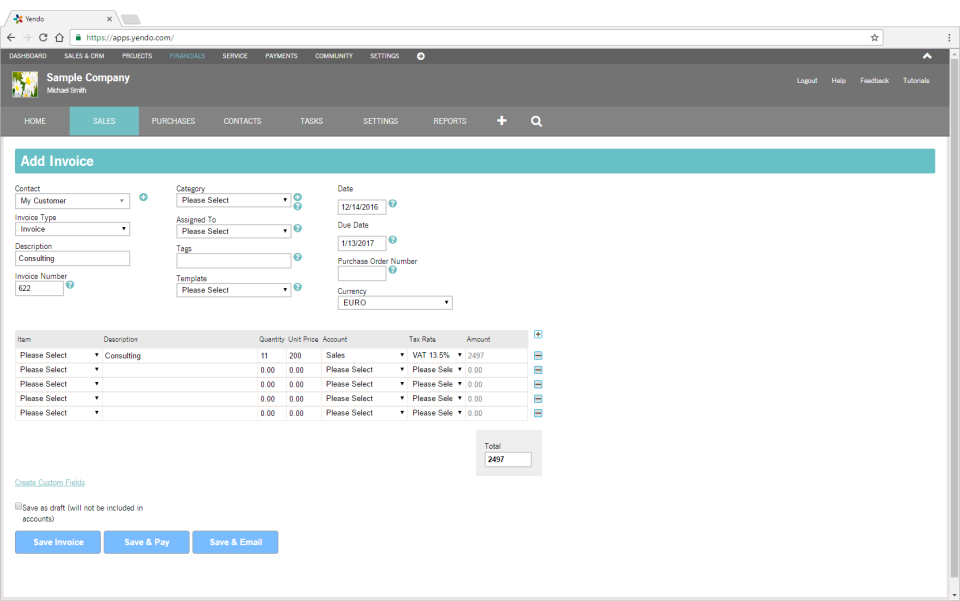Collapse the top header with up arrow
The width and height of the screenshot is (960, 601).
927,56
